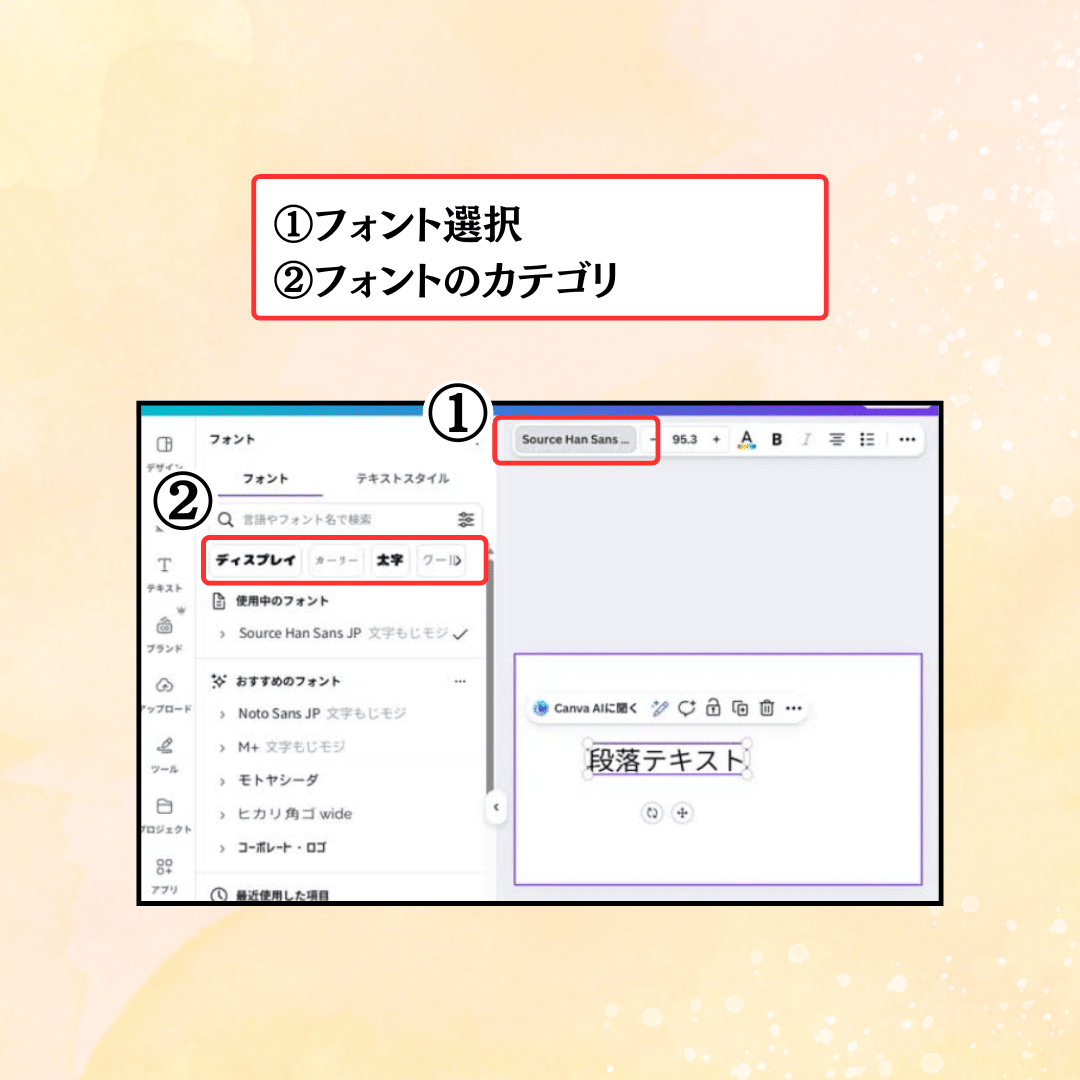Select the ディスプレイ font category chip
This screenshot has height=1080, width=1080.
point(256,560)
